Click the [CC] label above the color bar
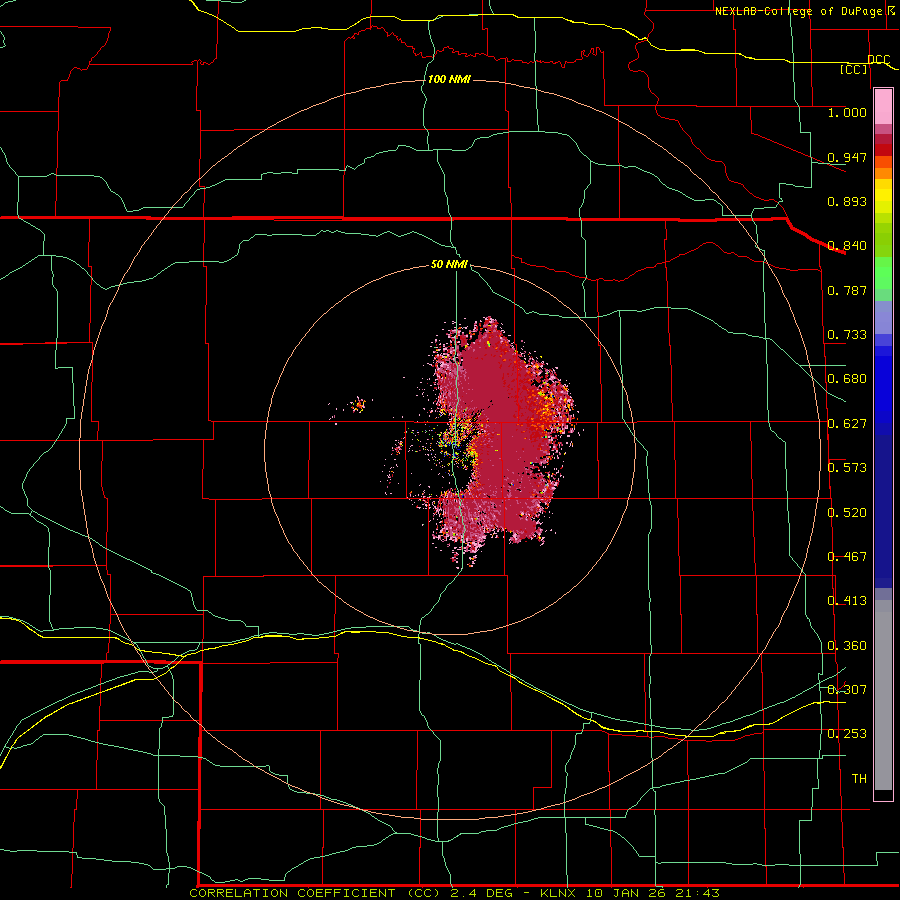Screen dimensions: 900x900 click(x=854, y=69)
